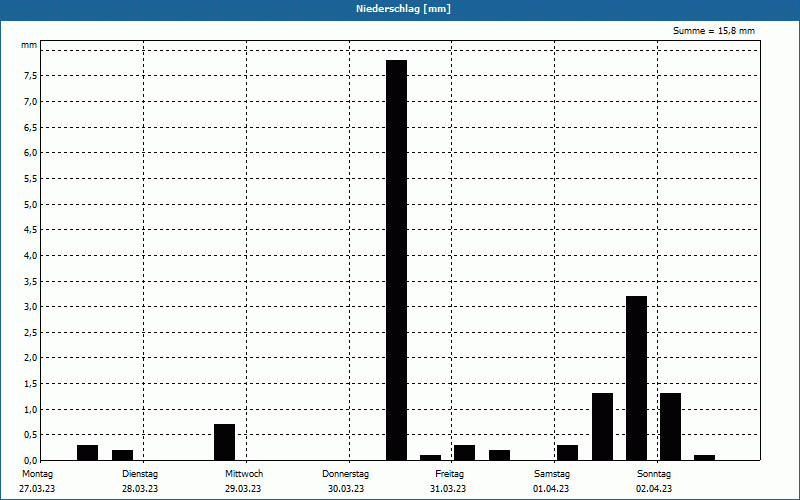Click the tiny 0,1 mm bar on Sonntag
The height and width of the screenshot is (500, 800).
click(x=705, y=458)
